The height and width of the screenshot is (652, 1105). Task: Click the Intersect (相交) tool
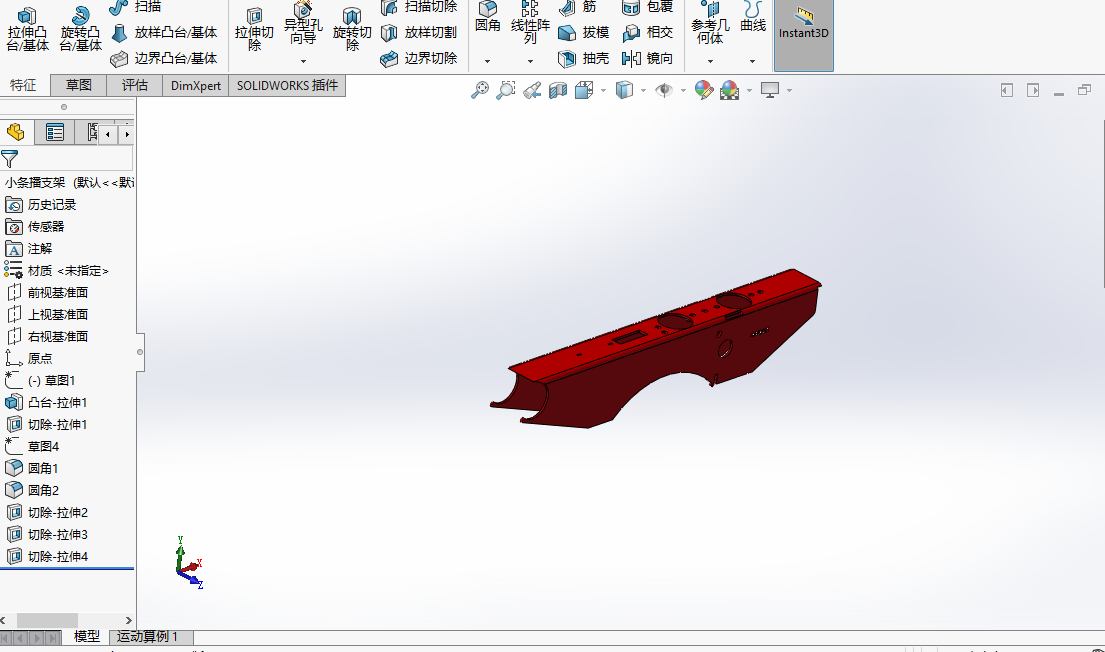pyautogui.click(x=648, y=32)
